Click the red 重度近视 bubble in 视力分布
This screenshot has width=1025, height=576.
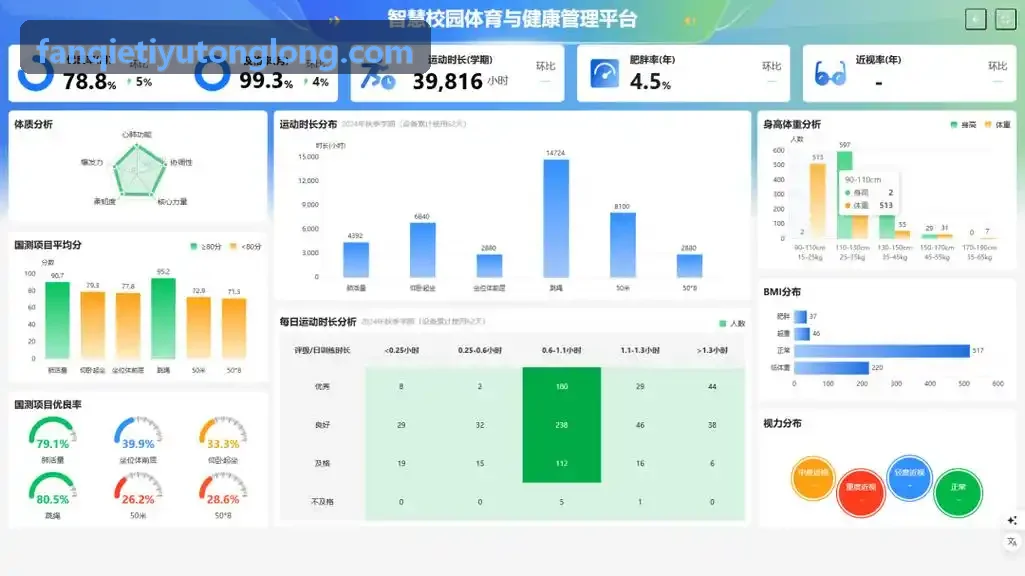click(860, 492)
